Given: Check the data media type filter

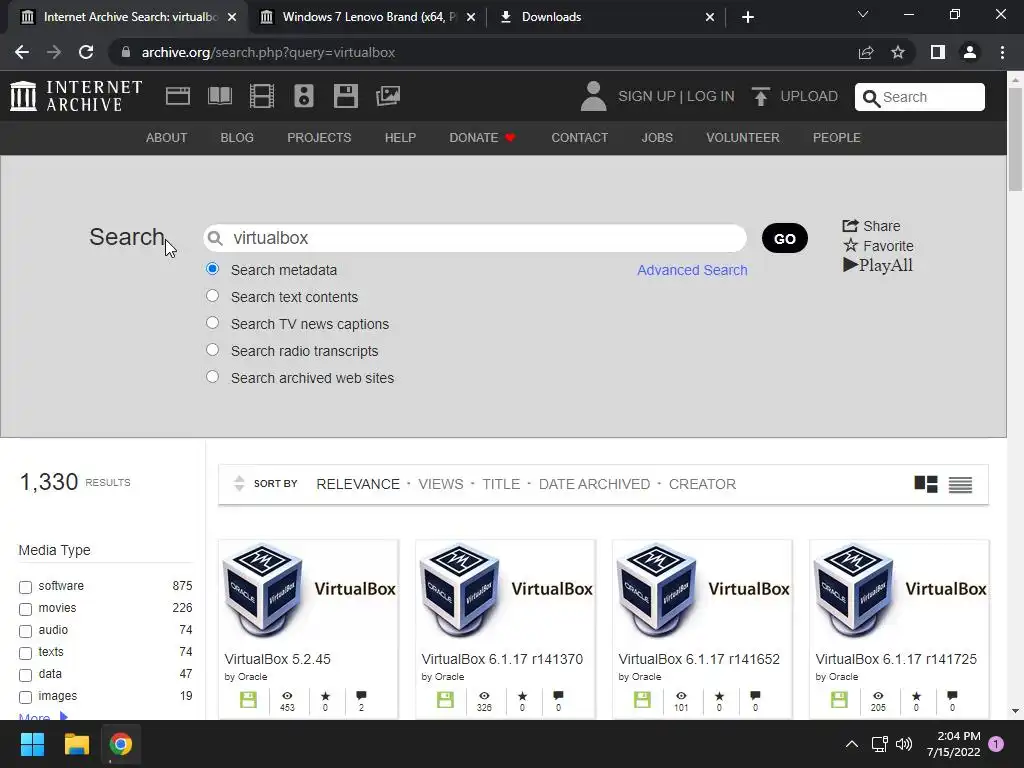Looking at the screenshot, I should (x=25, y=675).
